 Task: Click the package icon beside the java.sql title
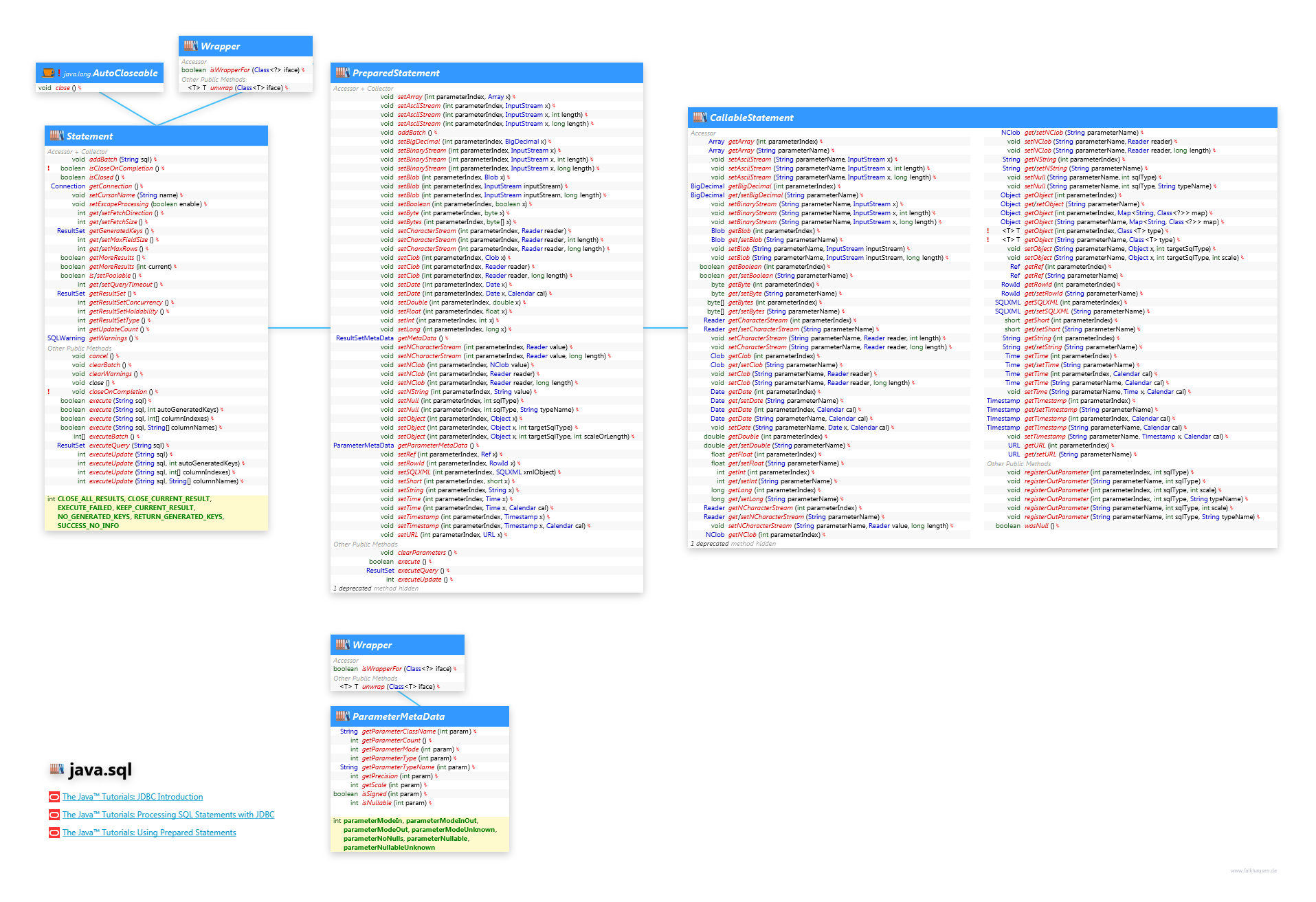coord(57,769)
